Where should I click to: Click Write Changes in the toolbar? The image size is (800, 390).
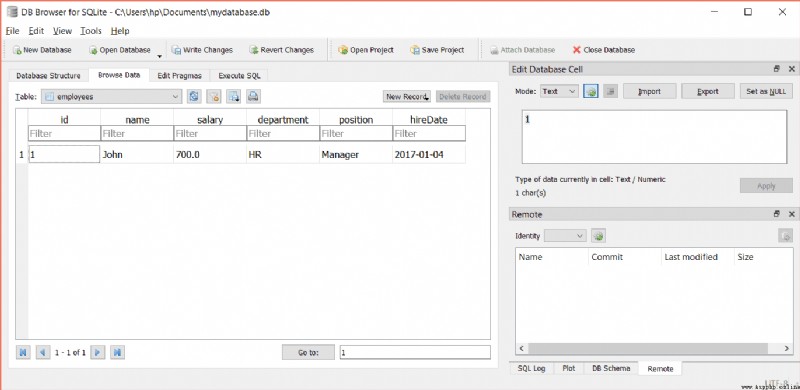coord(202,50)
